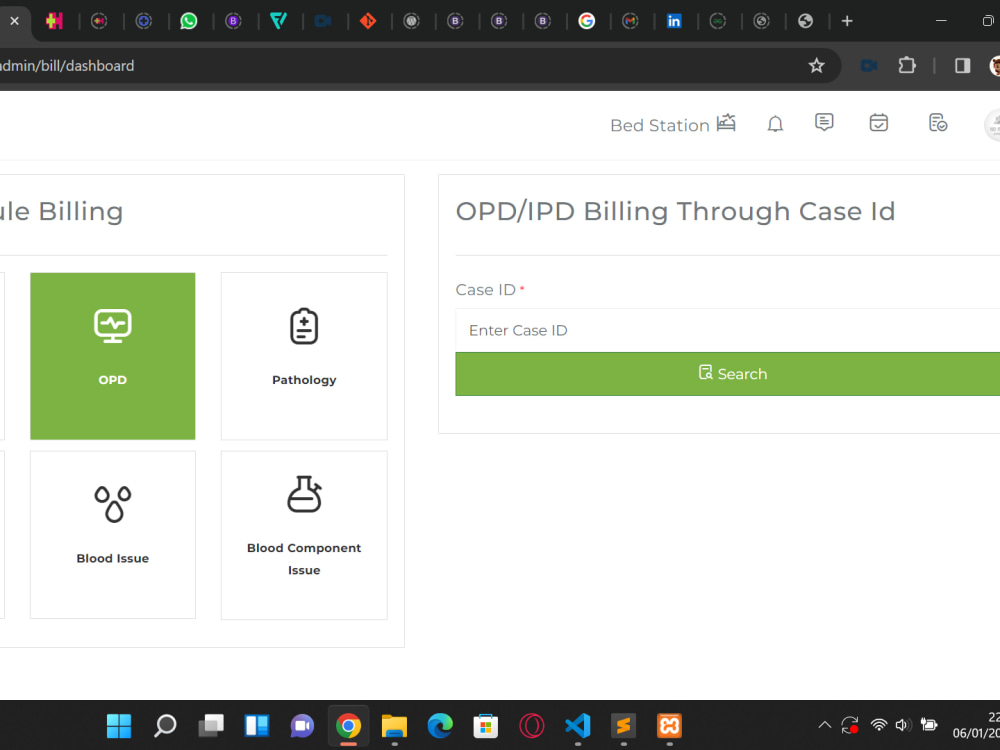Open Teams chat on taskbar

point(302,725)
